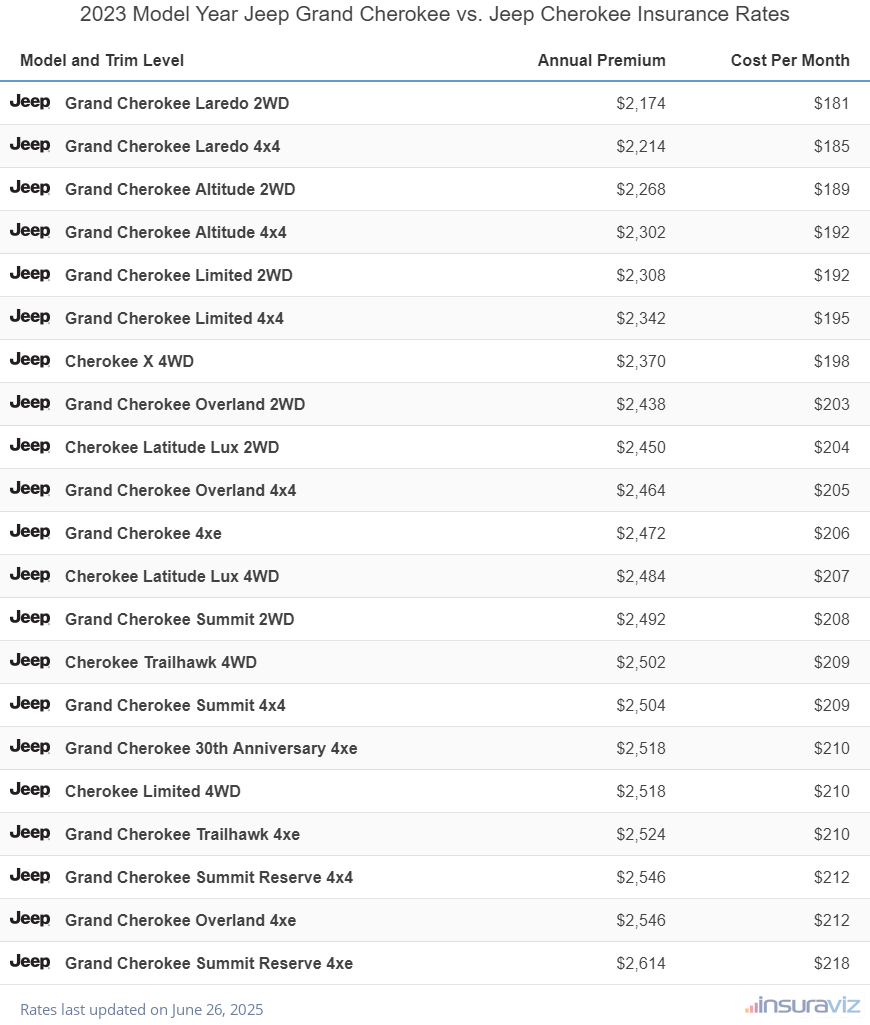
Task: Click Jeep logo beside Grand Cherokee Laredo 2WD
Action: [x=30, y=102]
